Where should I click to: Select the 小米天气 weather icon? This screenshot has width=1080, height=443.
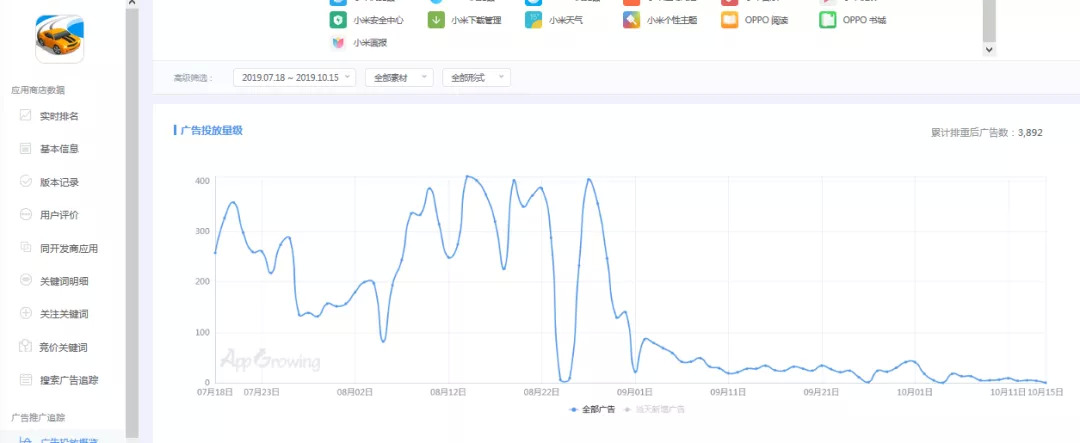point(533,20)
